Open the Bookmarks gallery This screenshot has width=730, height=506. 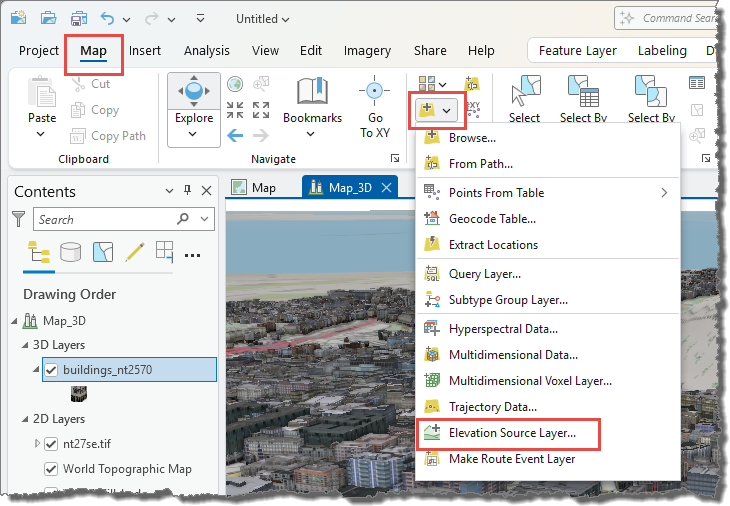[x=312, y=108]
